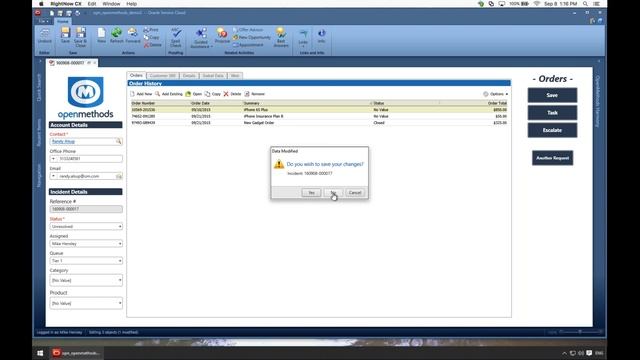This screenshot has width=640, height=360.
Task: Switch to the Web tab
Action: [235, 76]
